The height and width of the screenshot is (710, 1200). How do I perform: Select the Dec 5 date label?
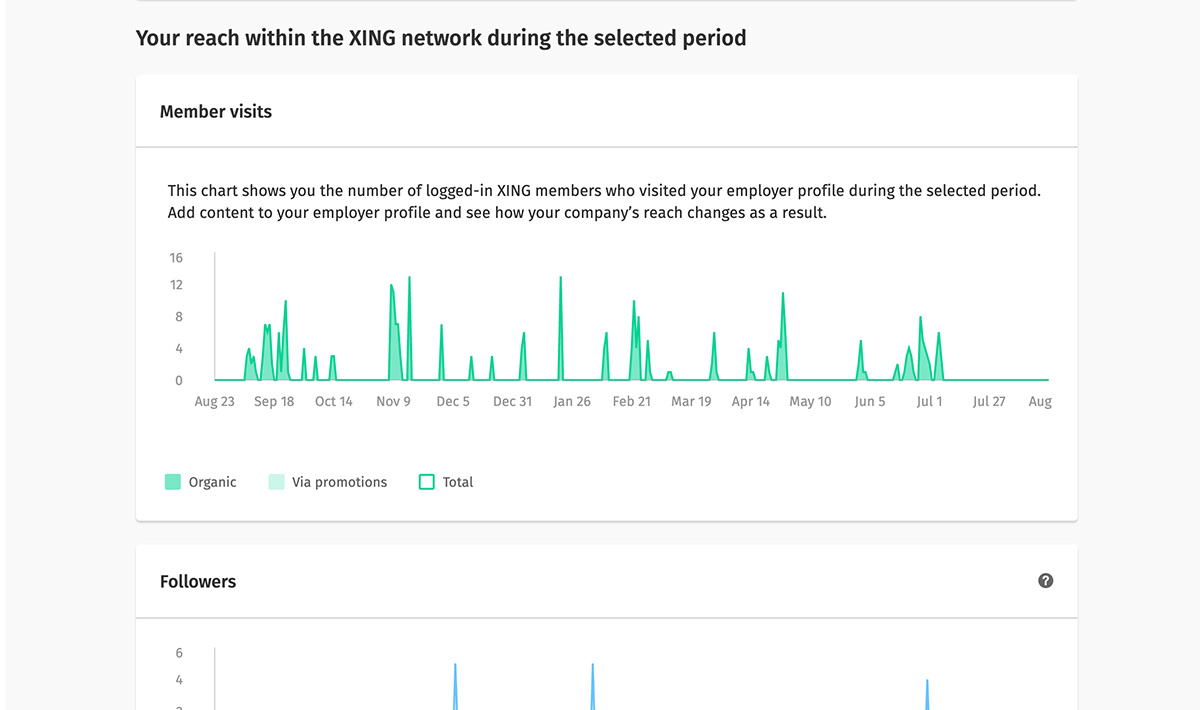[x=453, y=401]
